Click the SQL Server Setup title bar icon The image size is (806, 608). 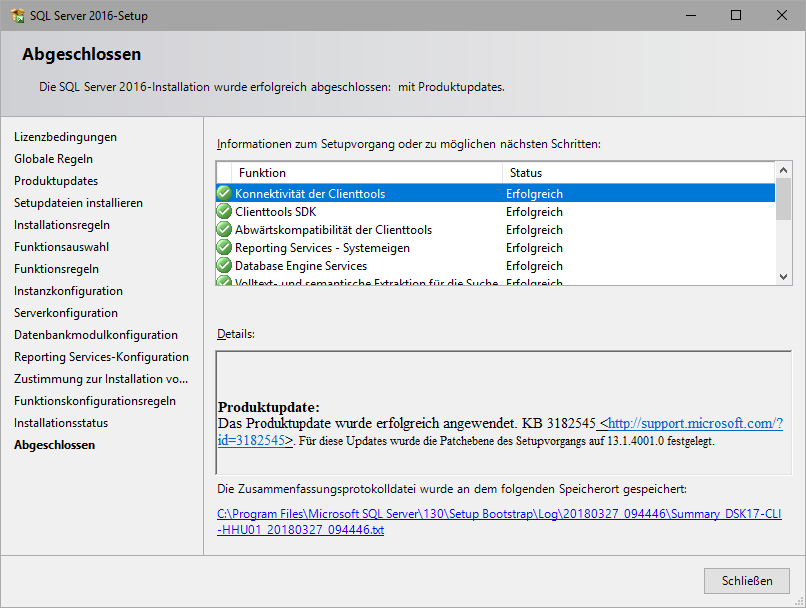17,16
